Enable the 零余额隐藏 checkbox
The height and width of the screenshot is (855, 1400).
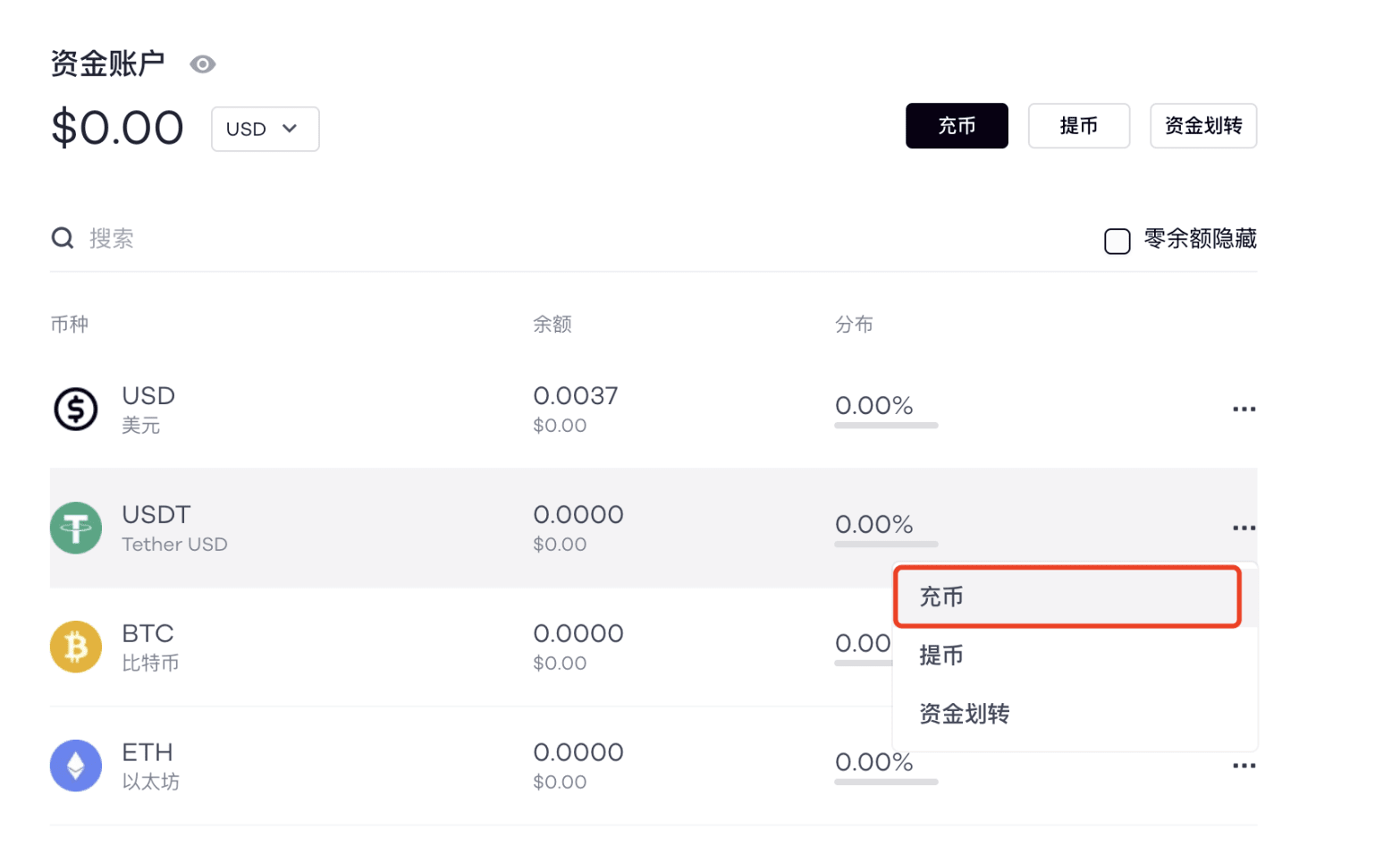(1117, 241)
